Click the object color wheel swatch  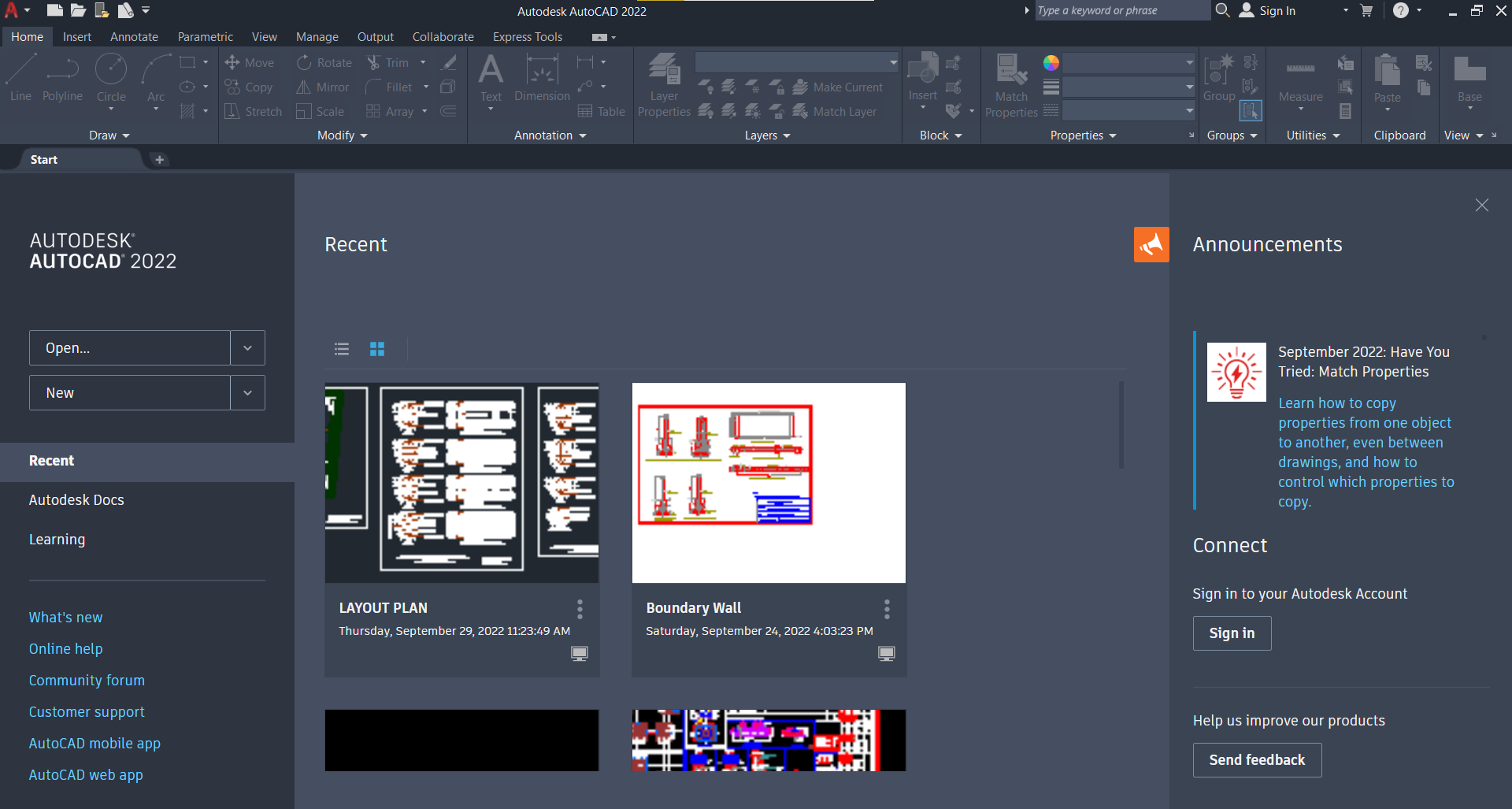tap(1051, 63)
